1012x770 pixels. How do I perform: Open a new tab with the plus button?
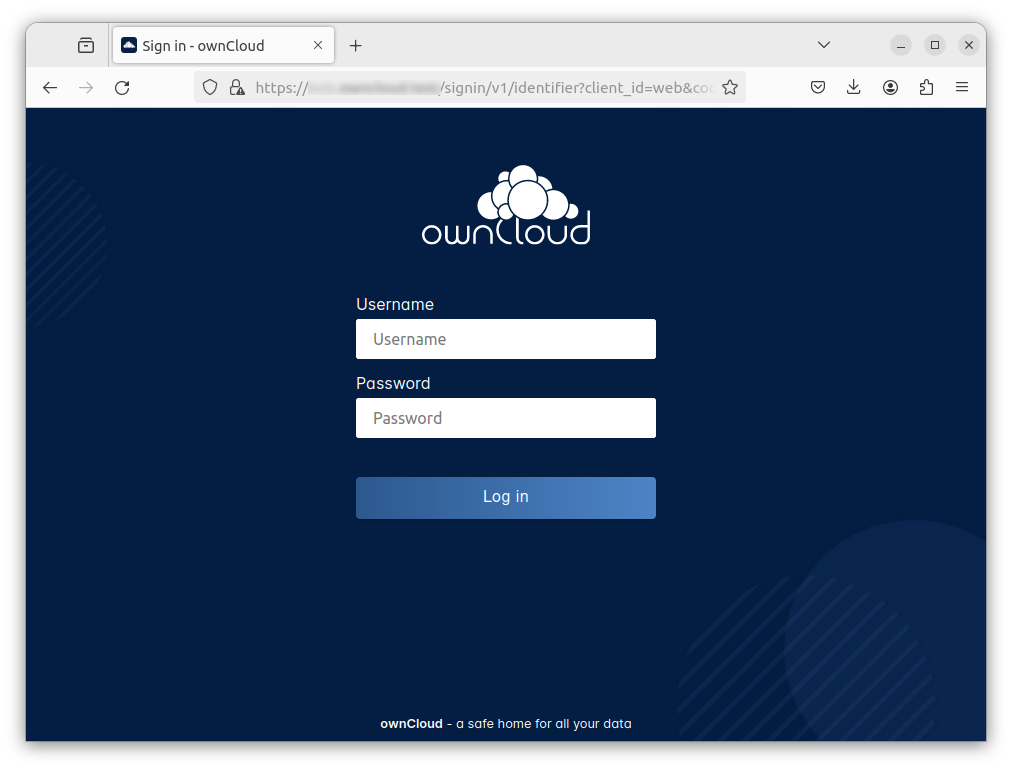click(355, 44)
